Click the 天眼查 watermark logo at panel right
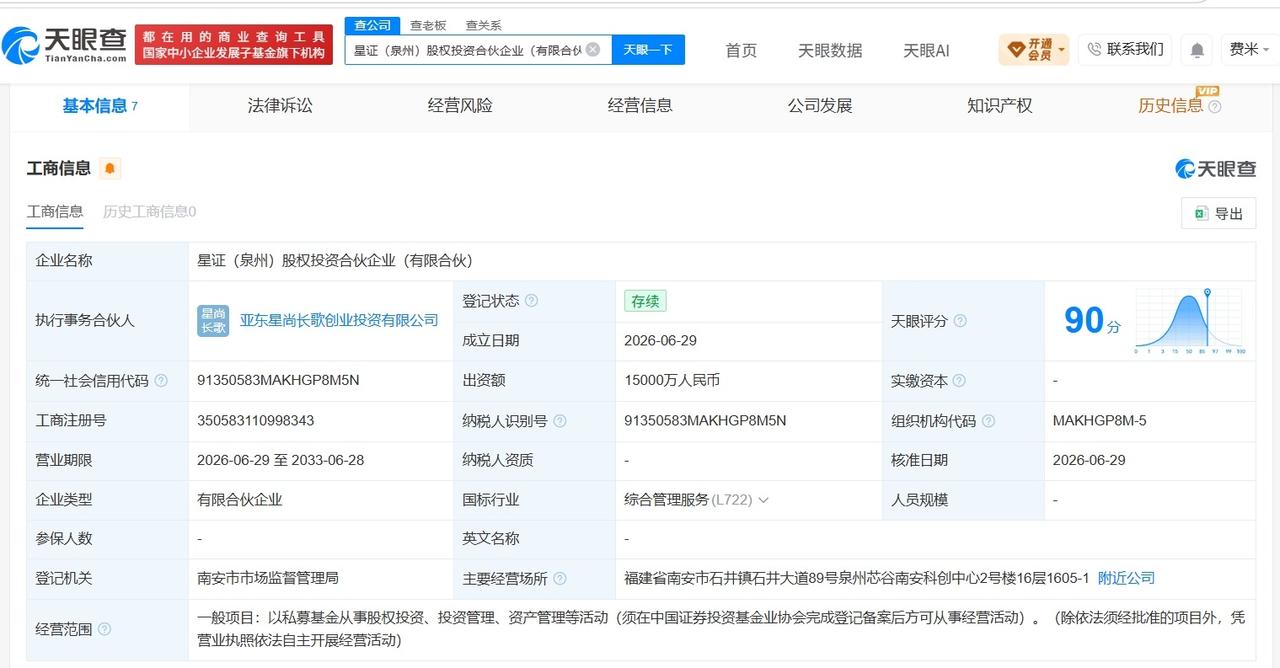1280x668 pixels. tap(1215, 169)
